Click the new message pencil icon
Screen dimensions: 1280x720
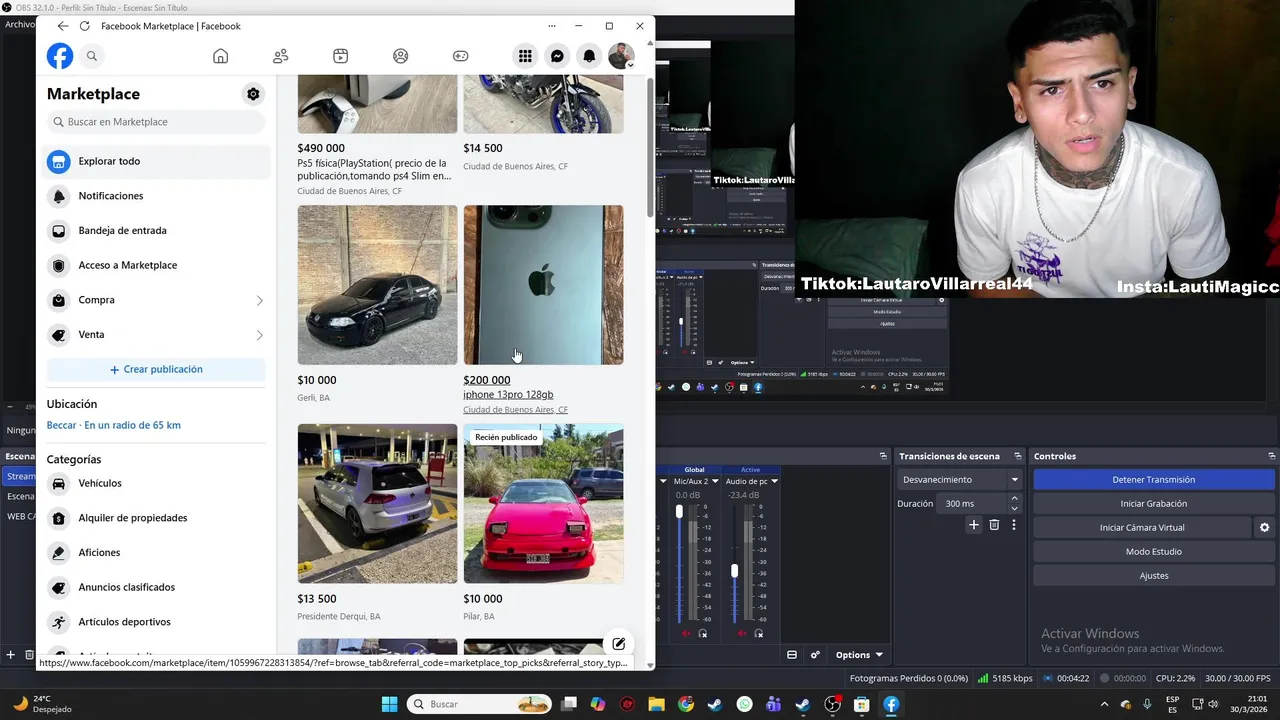[x=619, y=644]
